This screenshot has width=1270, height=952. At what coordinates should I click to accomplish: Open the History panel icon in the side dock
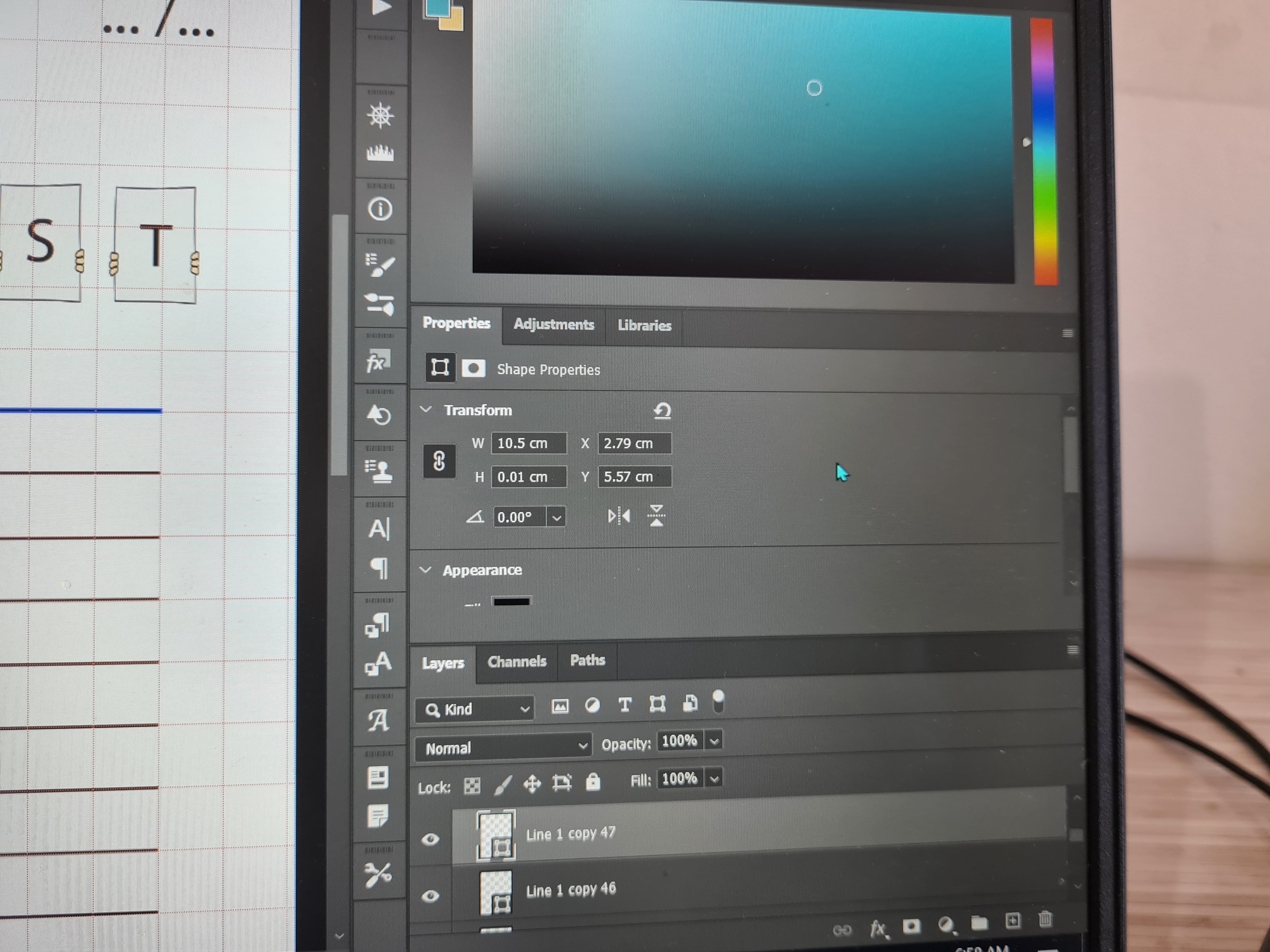(380, 414)
